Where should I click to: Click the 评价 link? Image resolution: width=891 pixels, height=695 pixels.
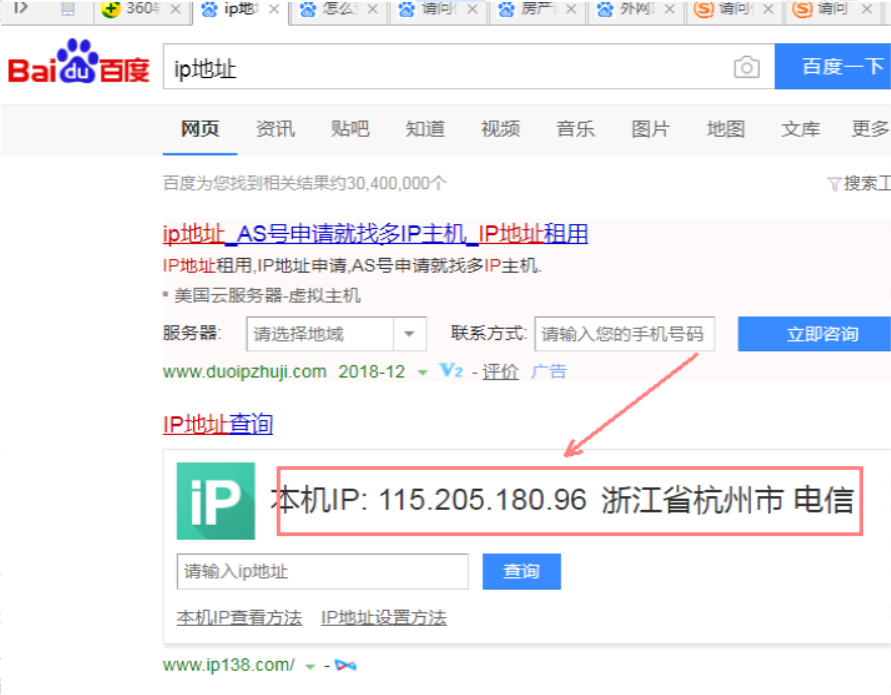point(501,372)
